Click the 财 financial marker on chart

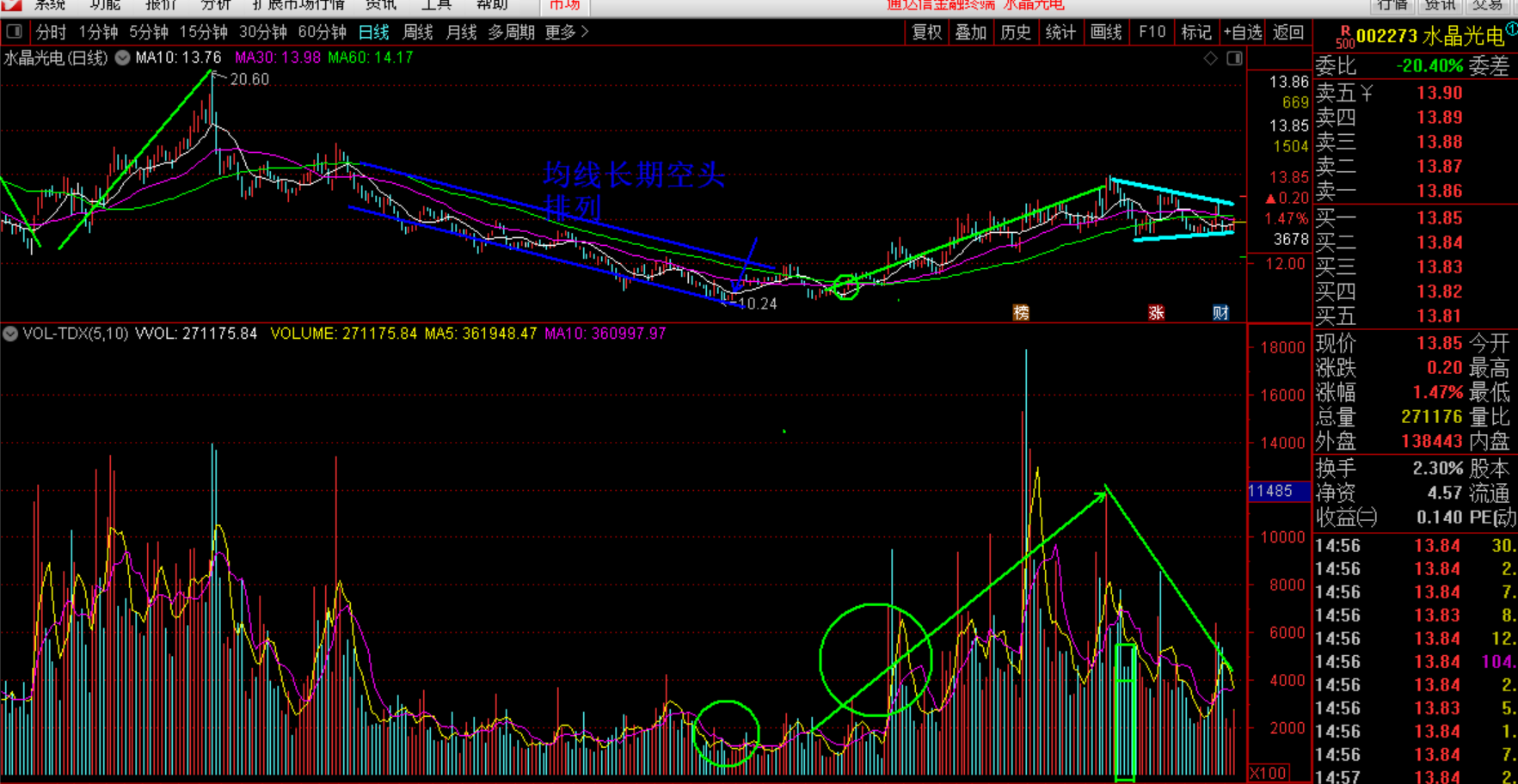(1220, 313)
